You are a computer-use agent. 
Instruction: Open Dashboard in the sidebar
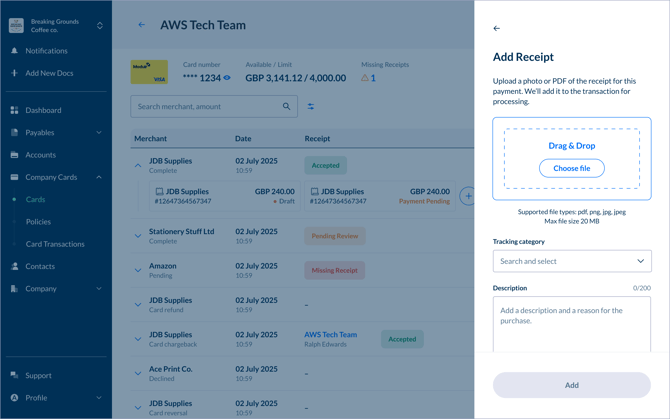coord(43,110)
